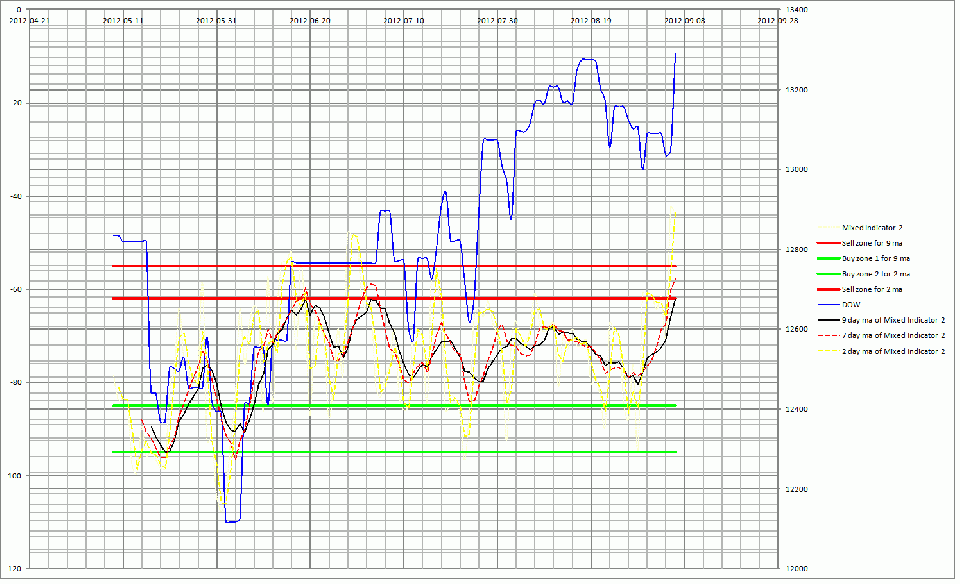The image size is (960, 584).
Task: Click the black line key for 9 day ma
Action: pyautogui.click(x=828, y=320)
